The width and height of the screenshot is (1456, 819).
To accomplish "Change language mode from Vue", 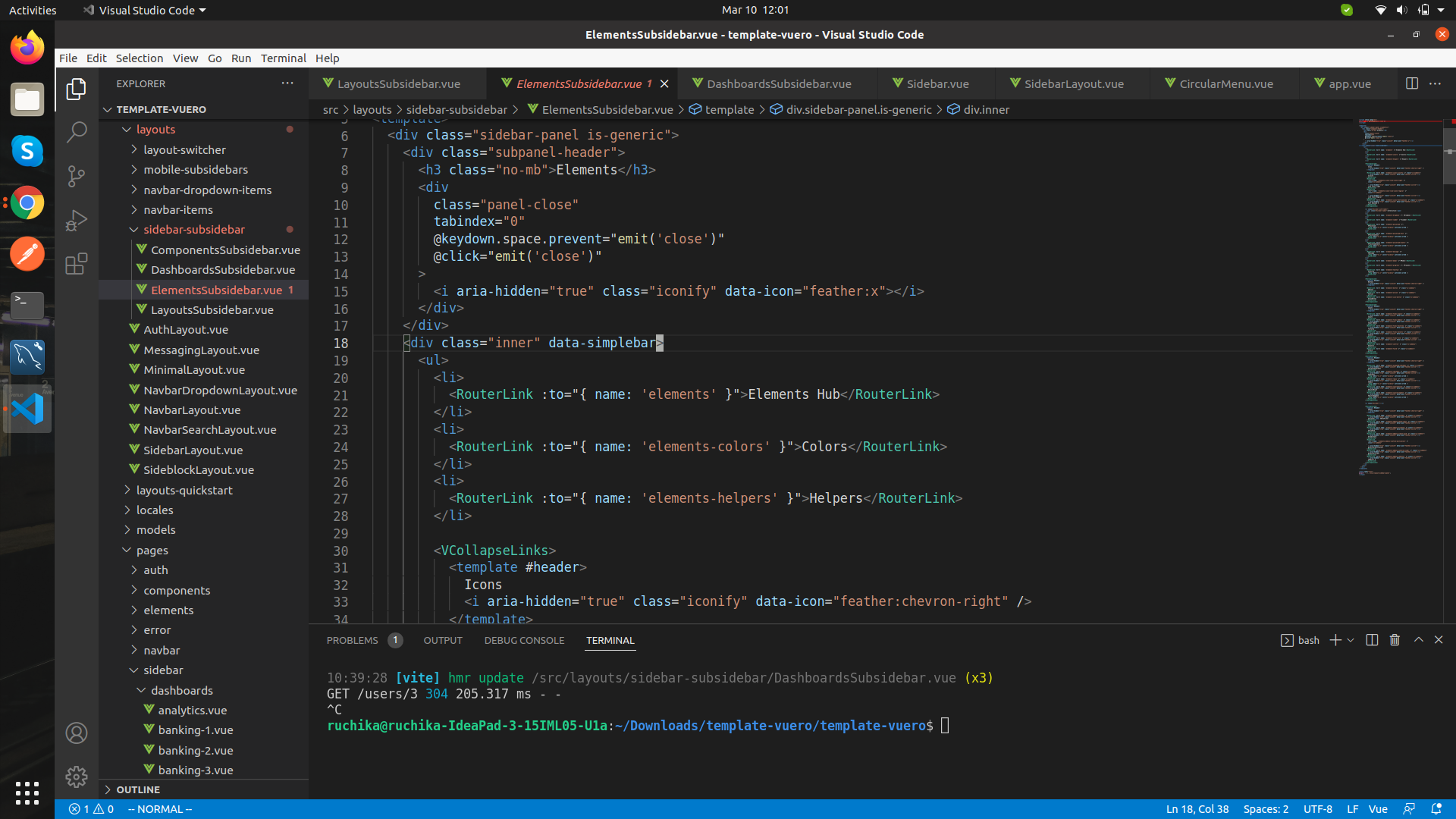I will tap(1377, 809).
